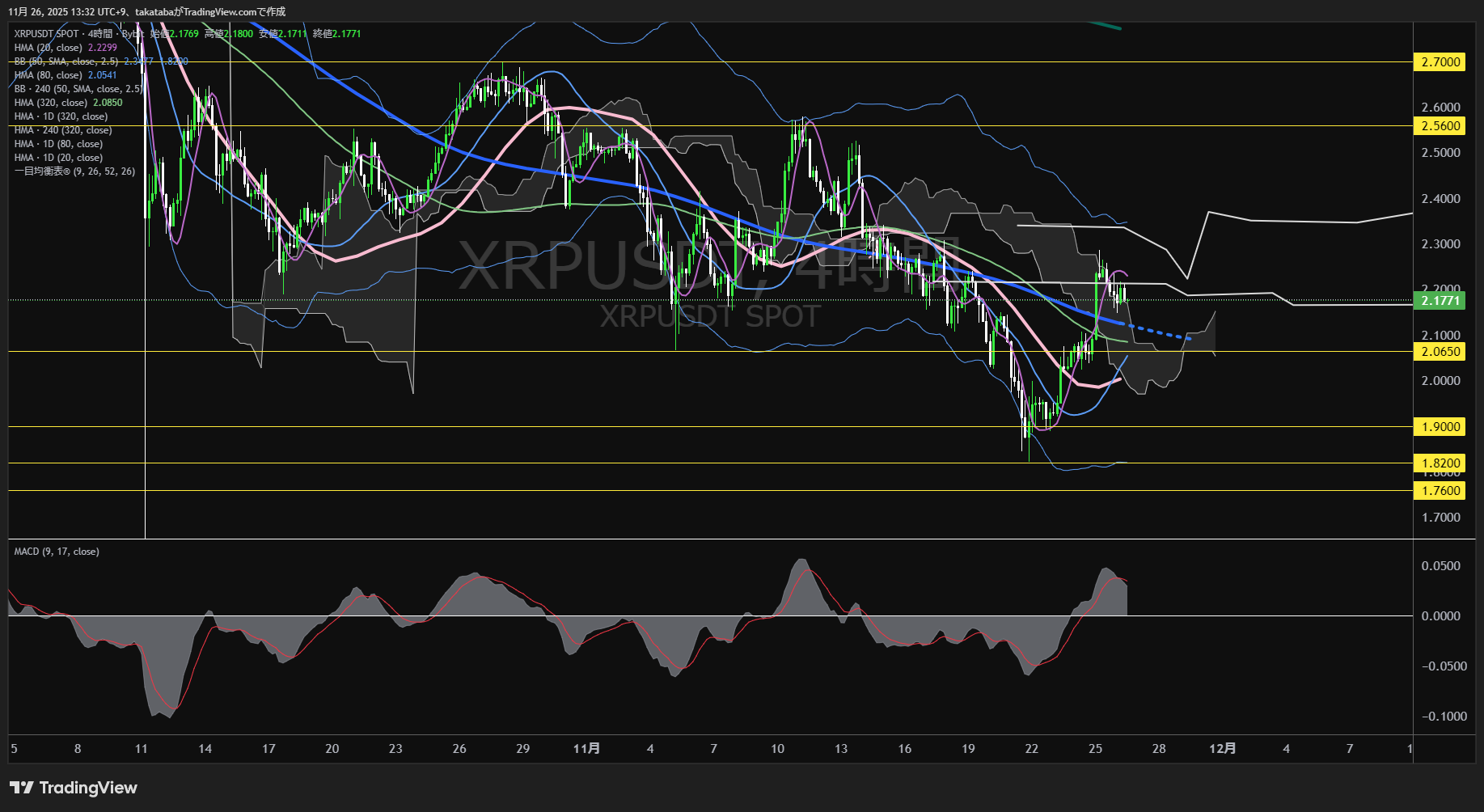Click 12月 on the time axis

[x=1223, y=749]
